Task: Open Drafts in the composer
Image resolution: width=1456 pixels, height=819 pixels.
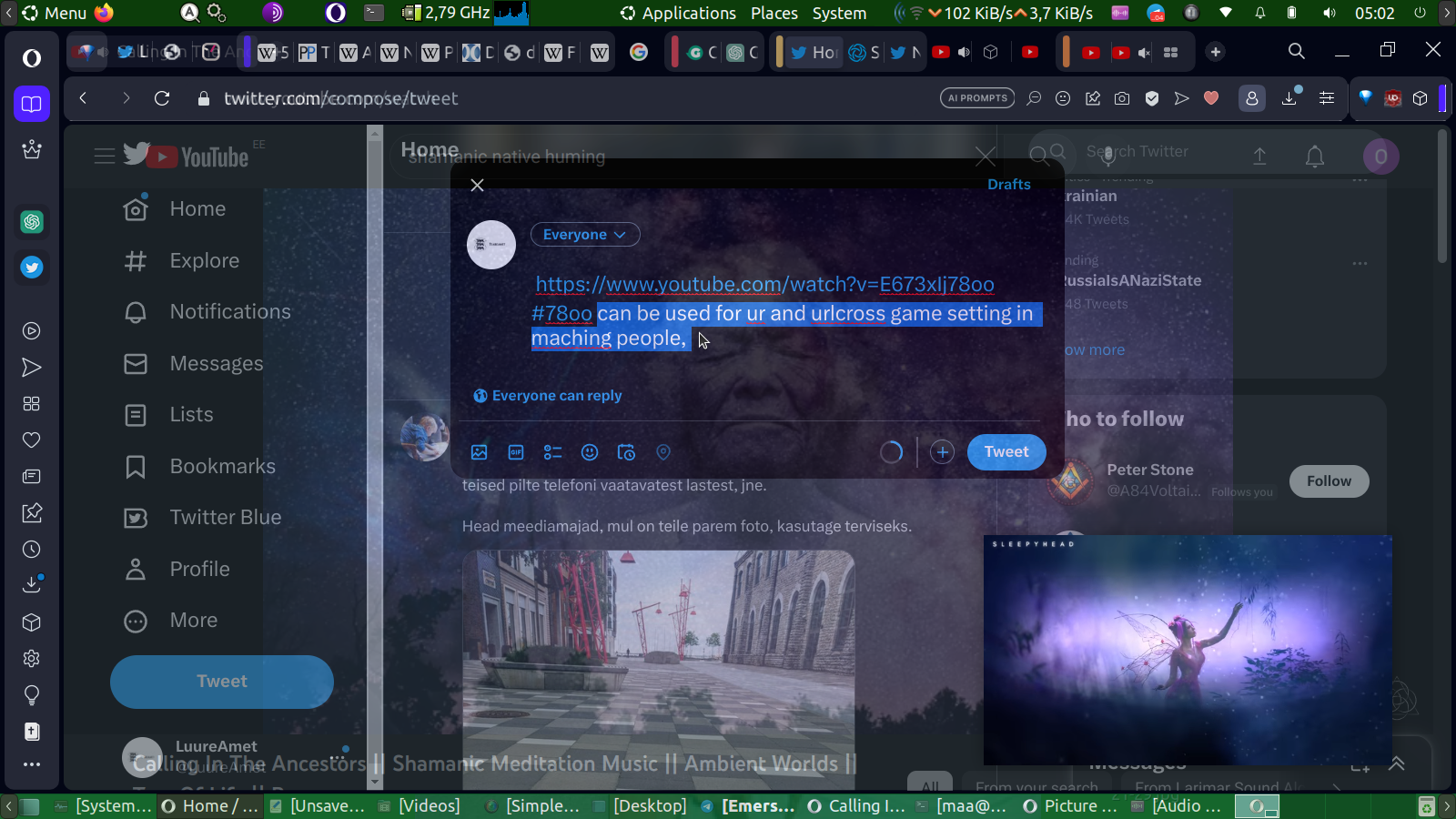Action: click(x=1008, y=185)
